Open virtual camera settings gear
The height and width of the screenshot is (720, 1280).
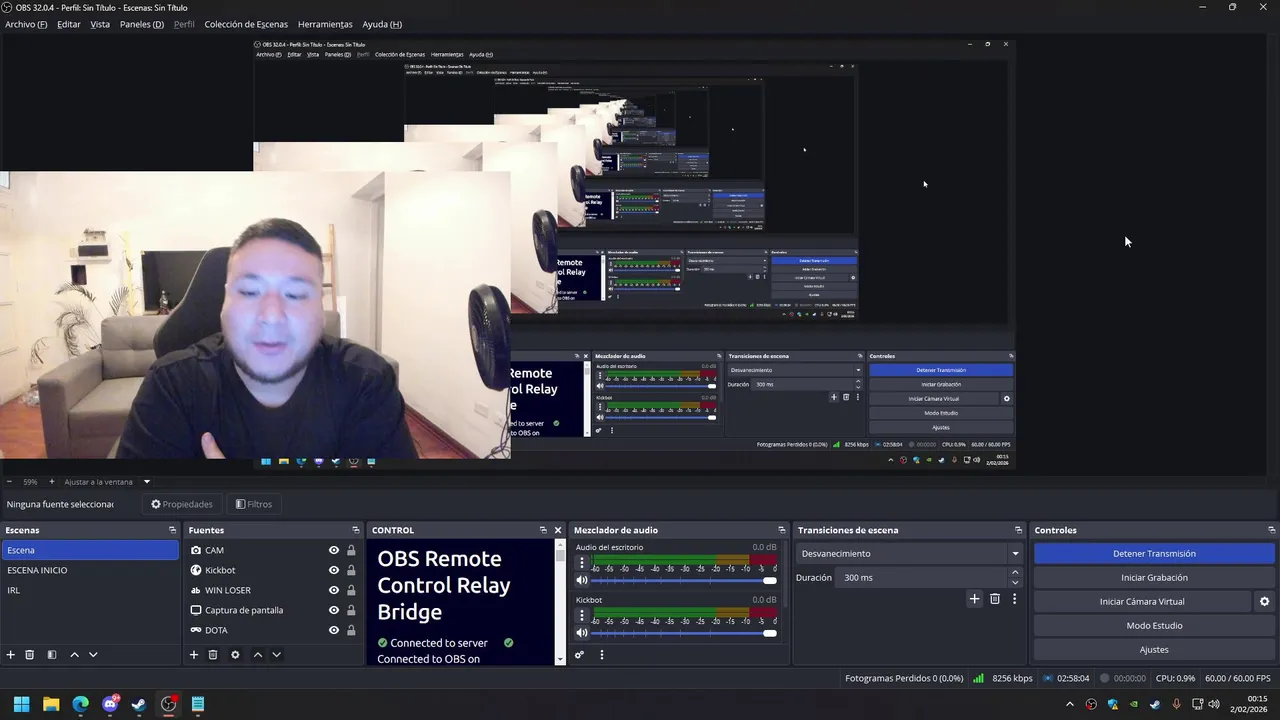click(1264, 602)
